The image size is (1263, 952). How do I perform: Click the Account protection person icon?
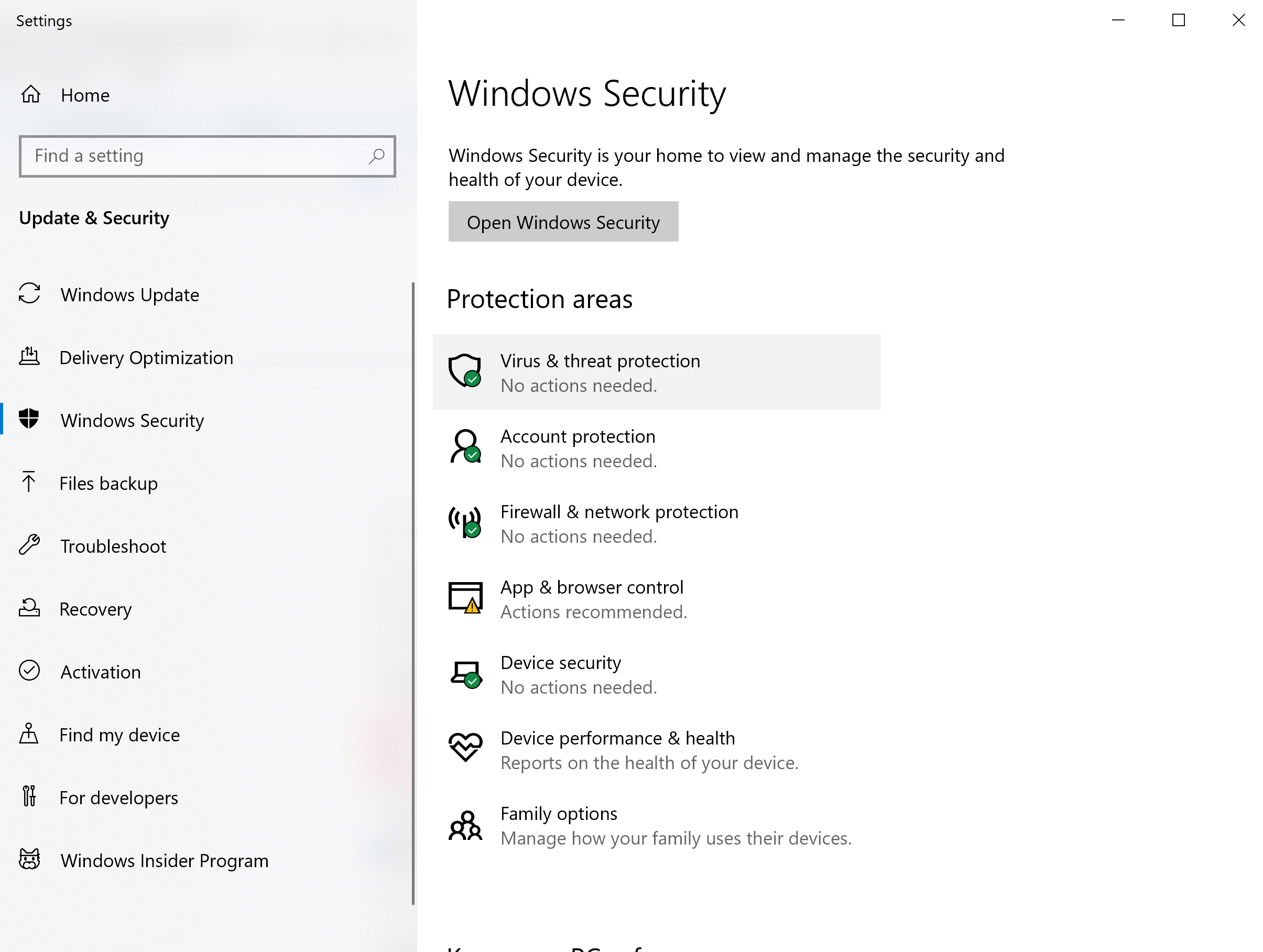tap(465, 447)
